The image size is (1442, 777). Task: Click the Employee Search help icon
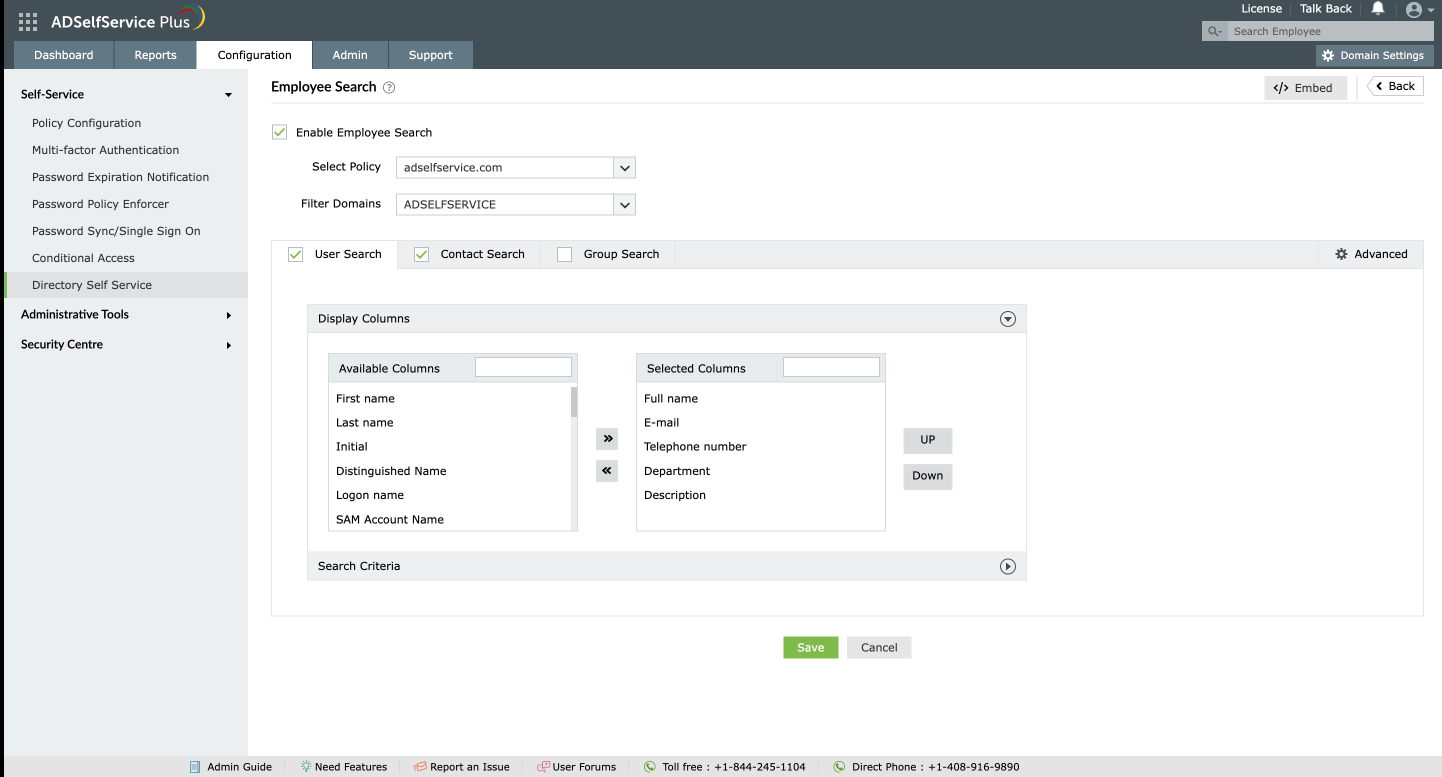[x=388, y=87]
